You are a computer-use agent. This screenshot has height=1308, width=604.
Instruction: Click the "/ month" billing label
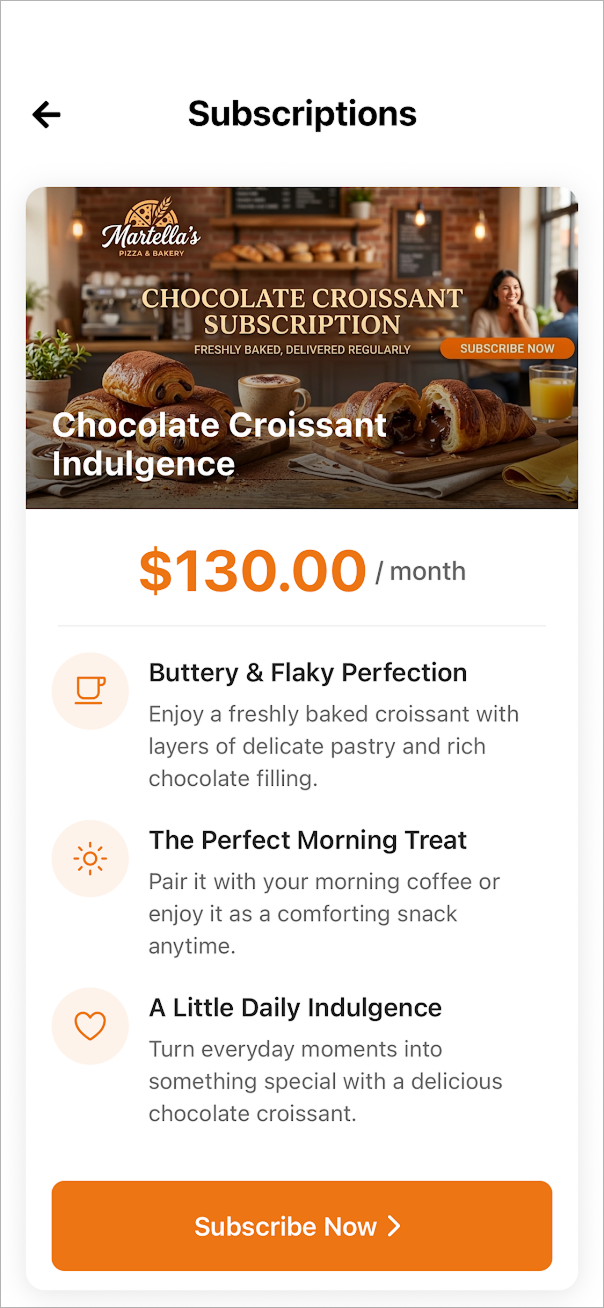(x=421, y=572)
